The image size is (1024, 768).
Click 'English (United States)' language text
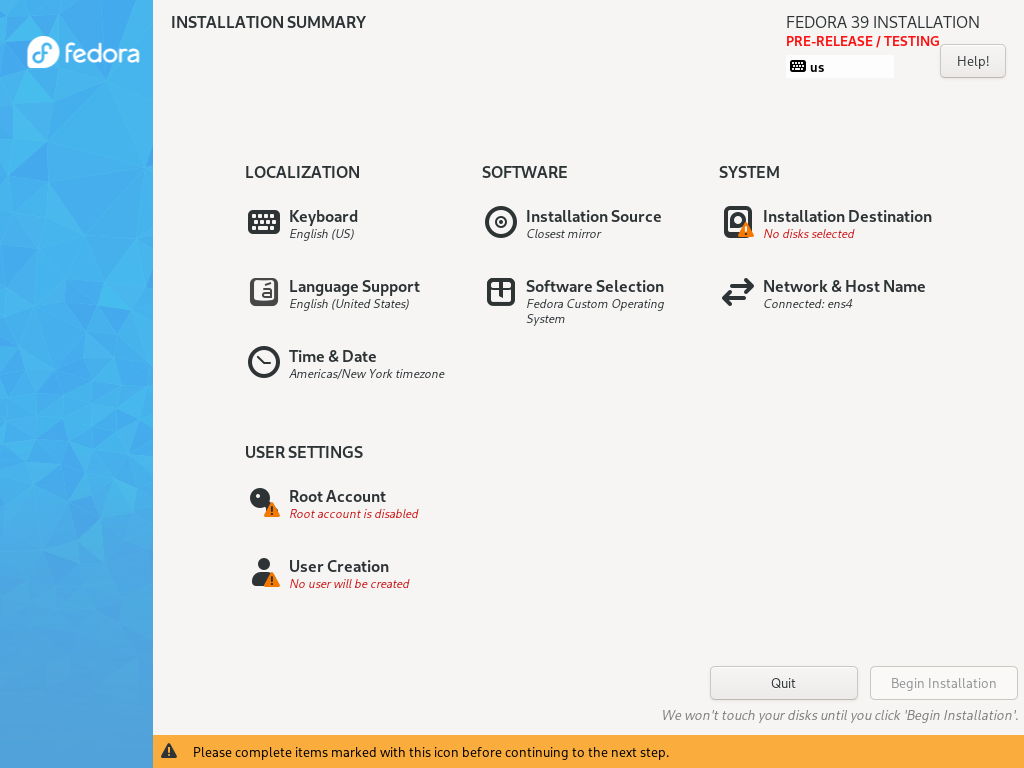point(349,304)
